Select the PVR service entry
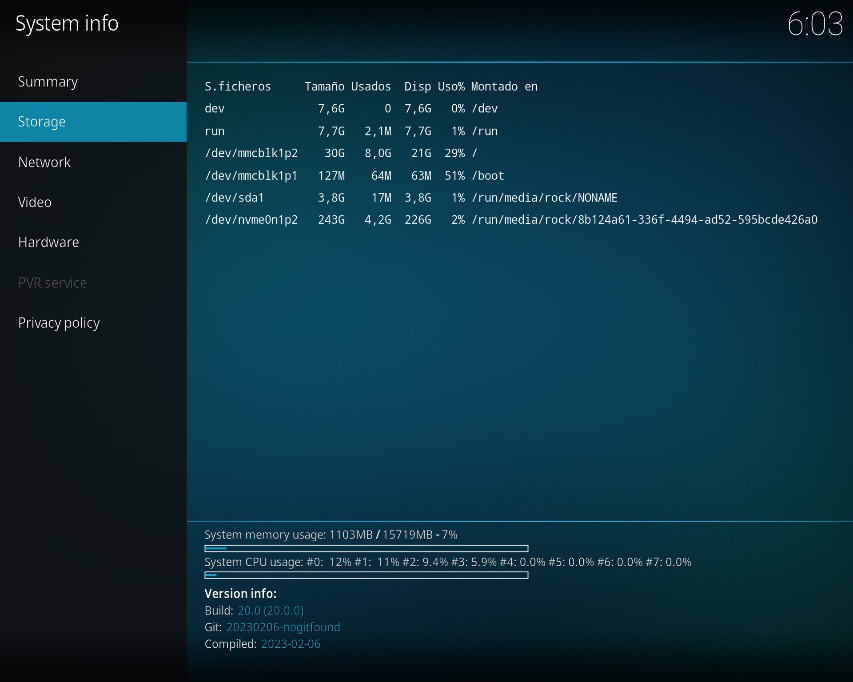The image size is (853, 682). point(93,283)
